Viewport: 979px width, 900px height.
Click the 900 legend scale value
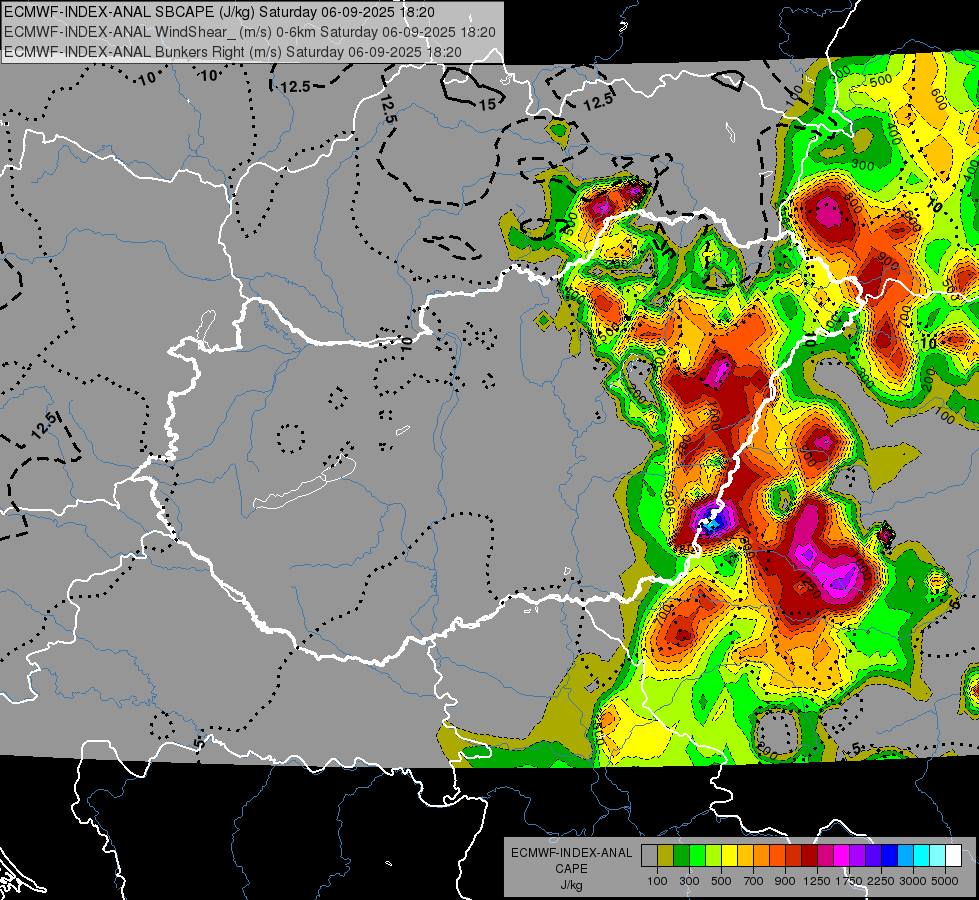(x=785, y=881)
